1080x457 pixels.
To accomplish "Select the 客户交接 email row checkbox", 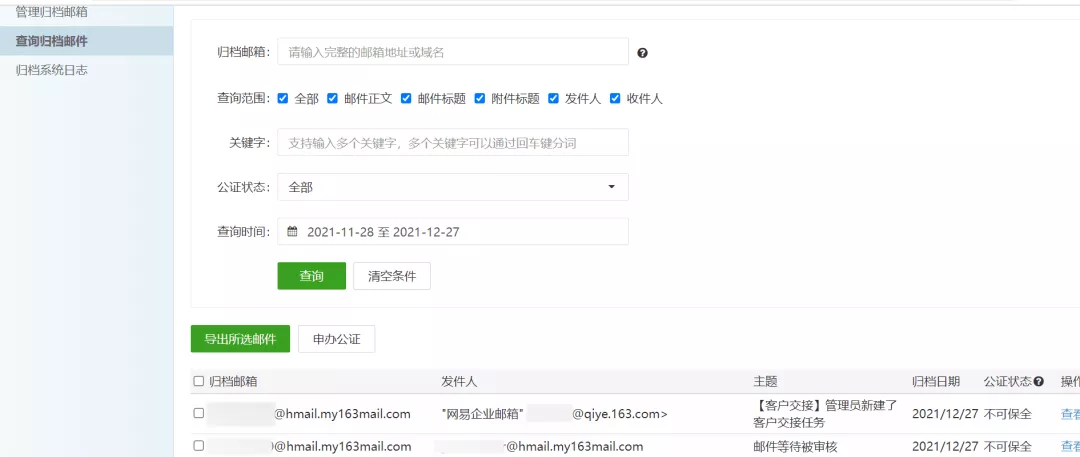I will [x=199, y=413].
